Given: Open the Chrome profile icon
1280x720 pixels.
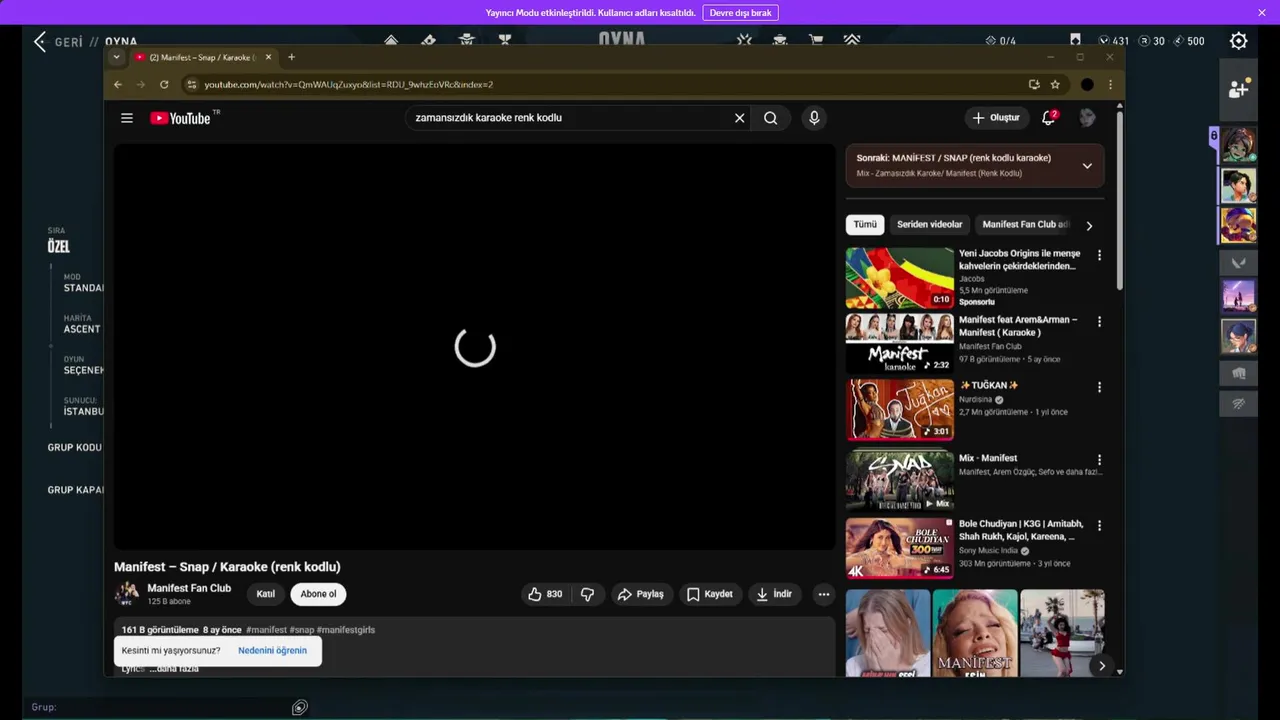Looking at the screenshot, I should pos(1087,85).
